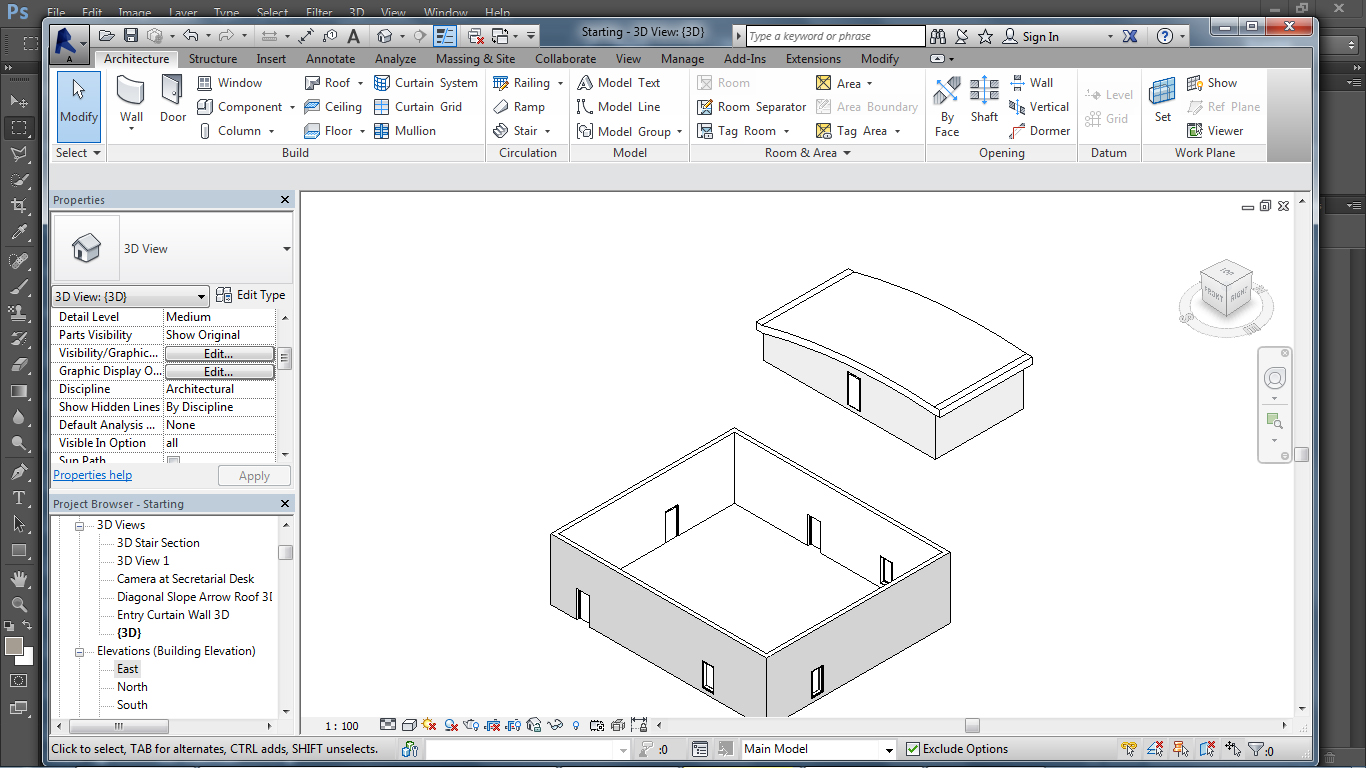The height and width of the screenshot is (768, 1366).
Task: Select the Shaft opening tool
Action: [984, 101]
